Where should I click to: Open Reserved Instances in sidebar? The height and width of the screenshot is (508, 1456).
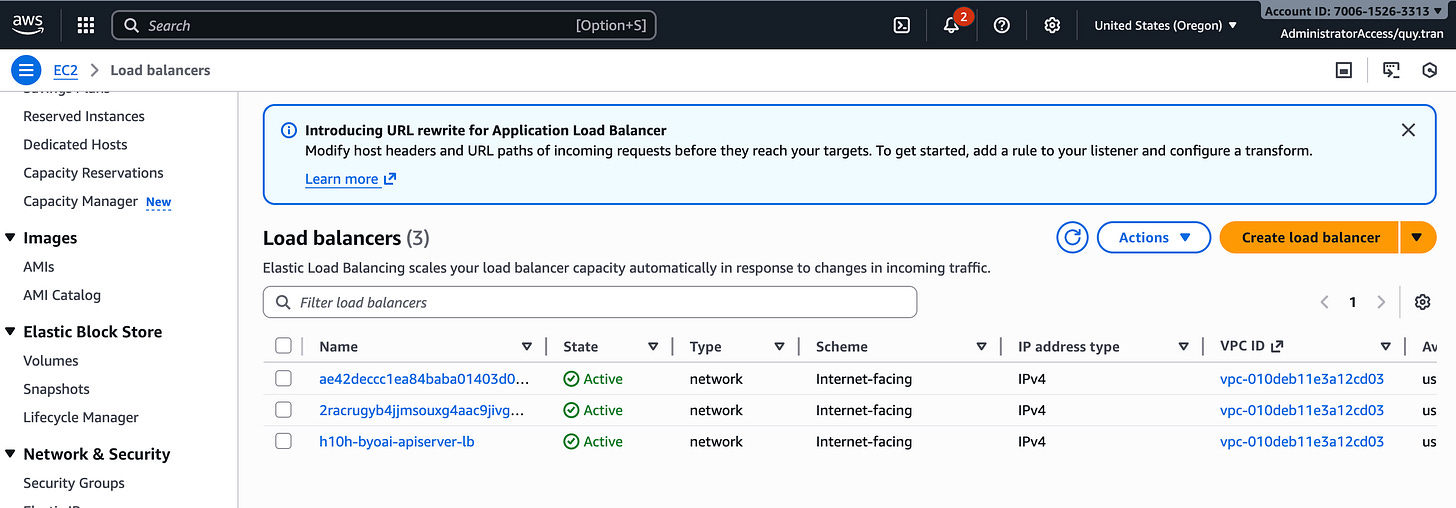point(84,116)
